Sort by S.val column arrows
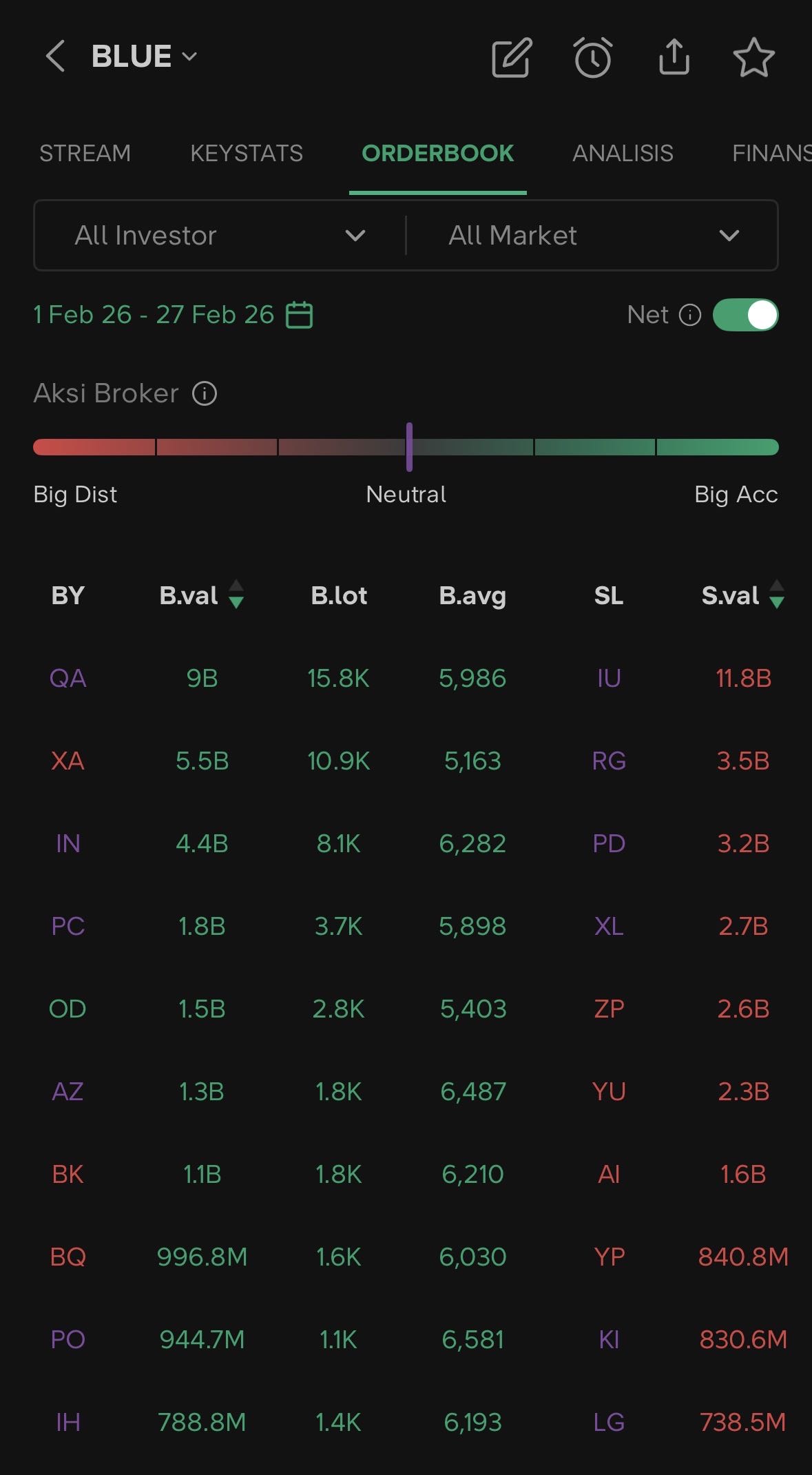 pyautogui.click(x=777, y=595)
